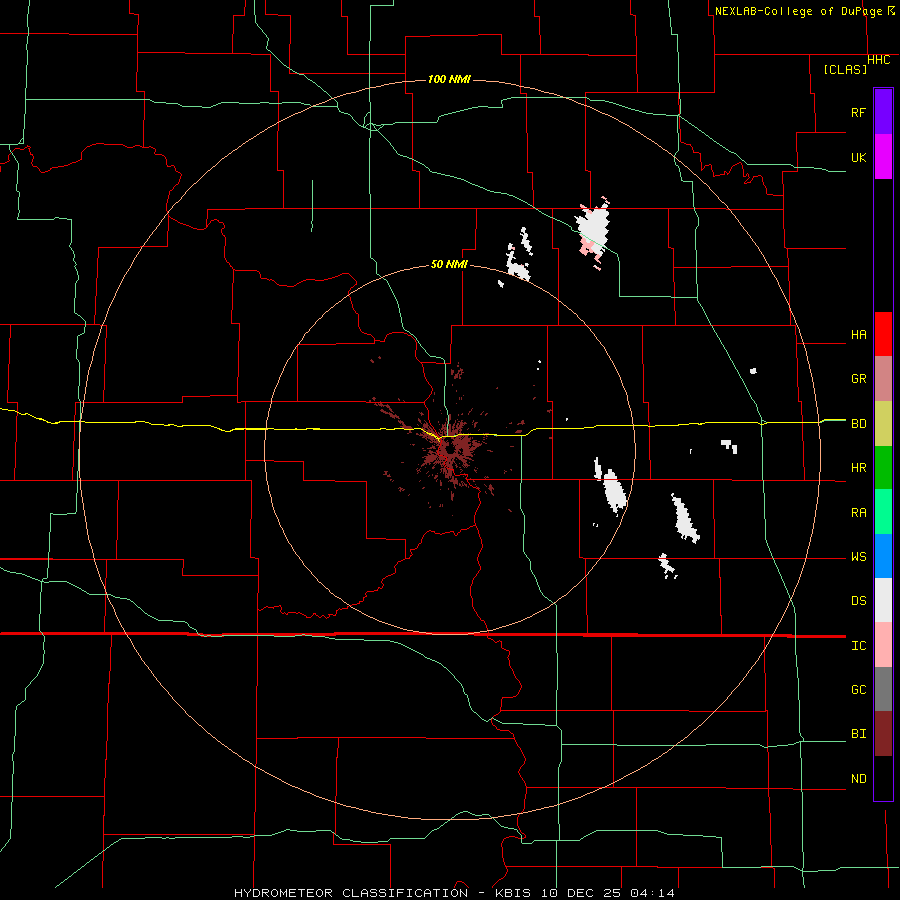
Task: Click the 100 NMI range ring label
Action: (449, 79)
